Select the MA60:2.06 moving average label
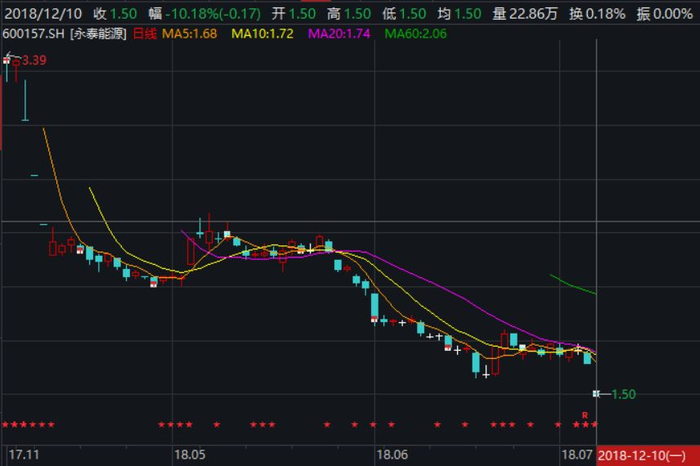This screenshot has height=466, width=700. pyautogui.click(x=416, y=34)
